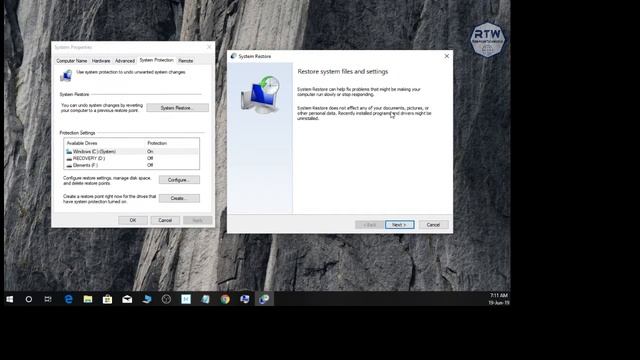640x360 pixels.
Task: Launch Google Chrome from the taskbar
Action: pos(225,299)
